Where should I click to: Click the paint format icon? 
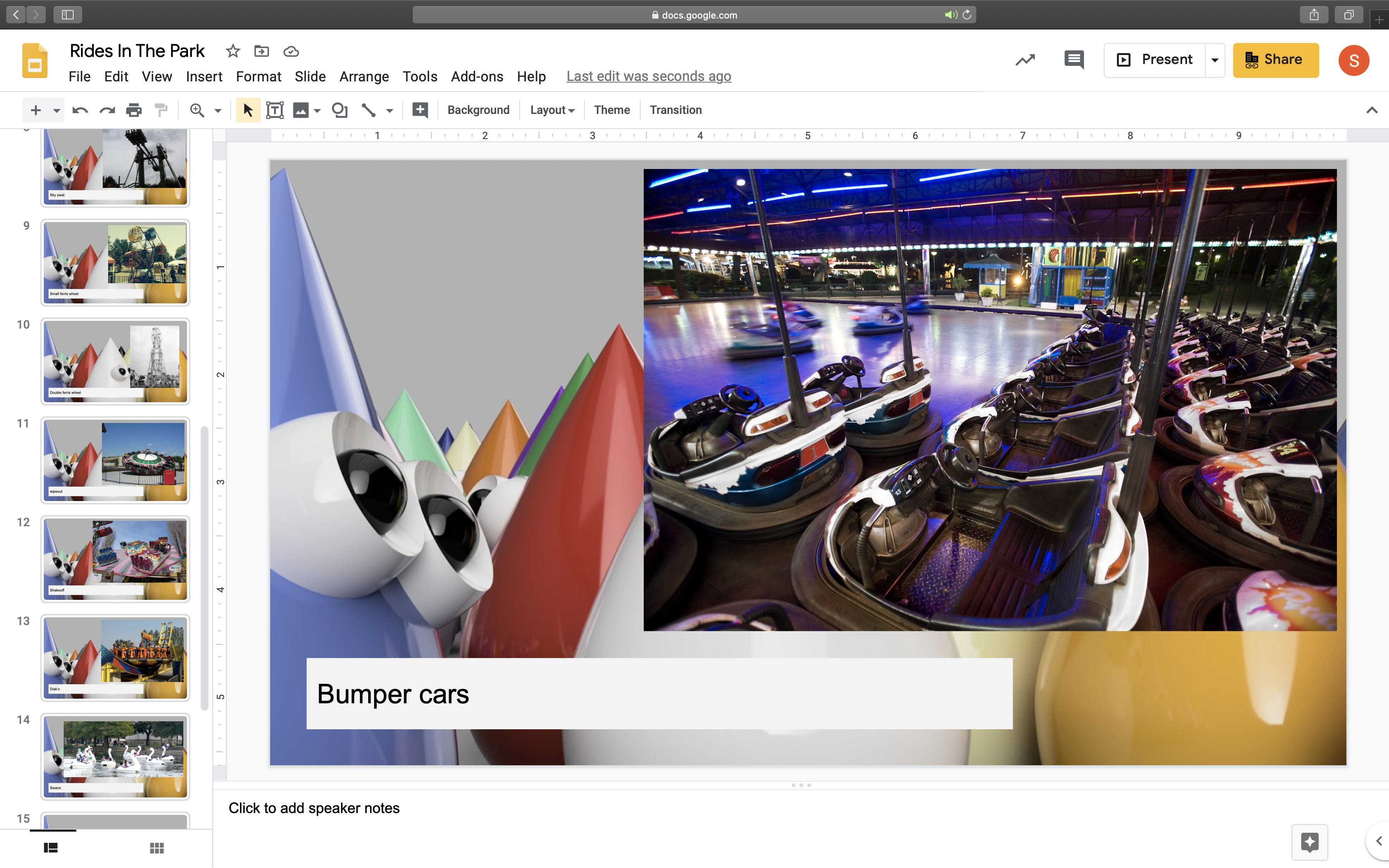click(161, 110)
